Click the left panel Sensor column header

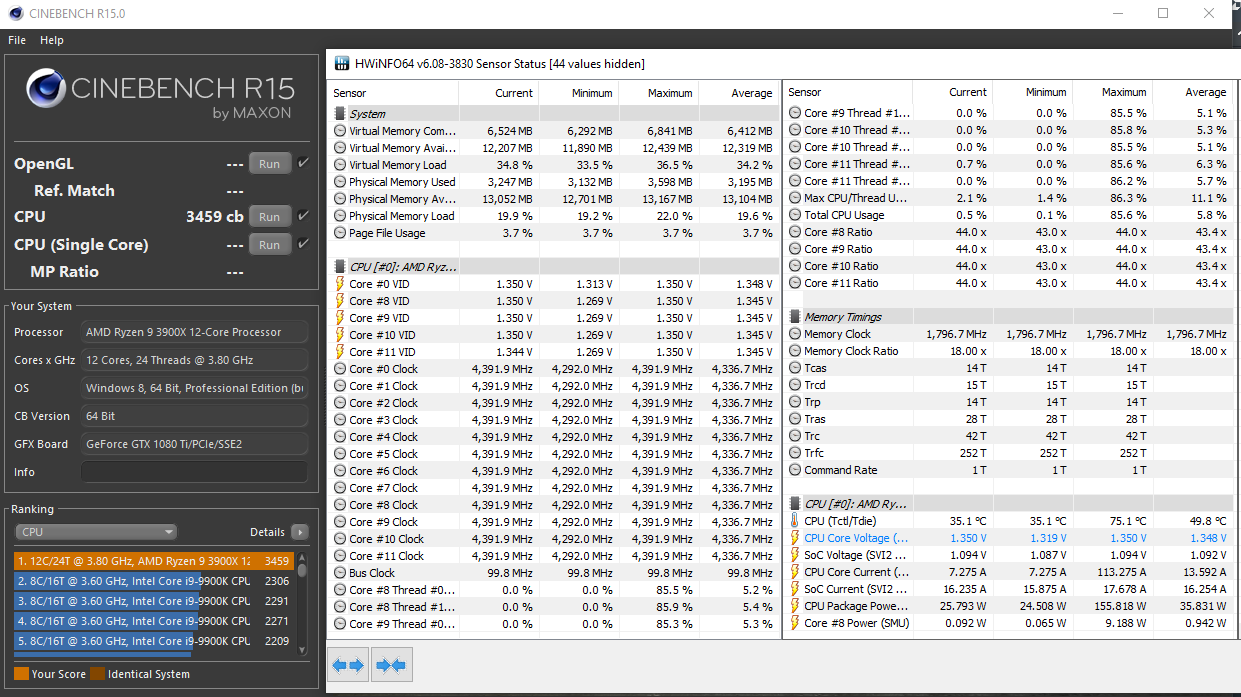click(394, 93)
